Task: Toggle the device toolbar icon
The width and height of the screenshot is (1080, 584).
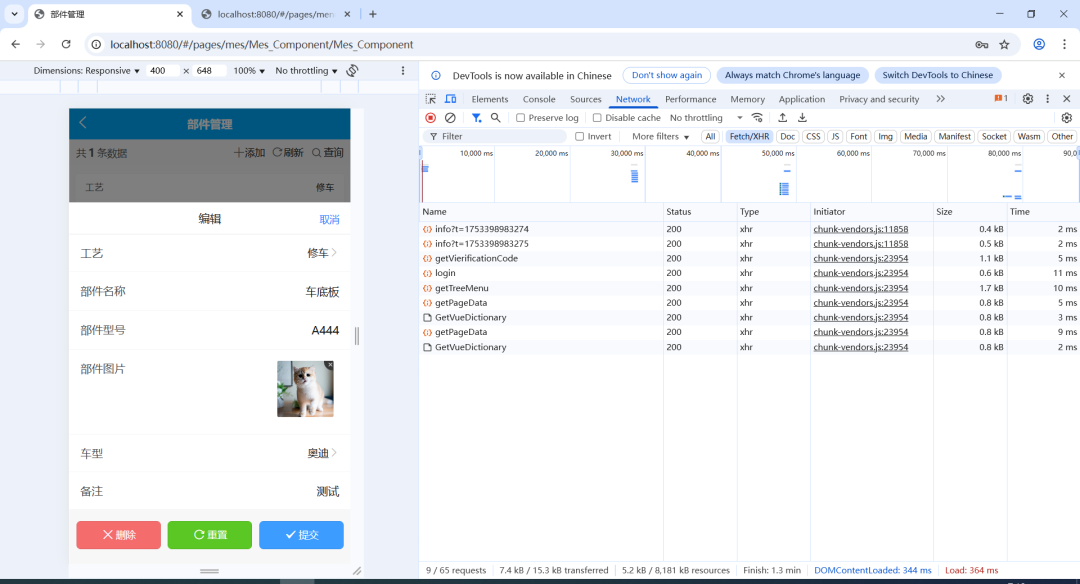Action: [x=450, y=99]
